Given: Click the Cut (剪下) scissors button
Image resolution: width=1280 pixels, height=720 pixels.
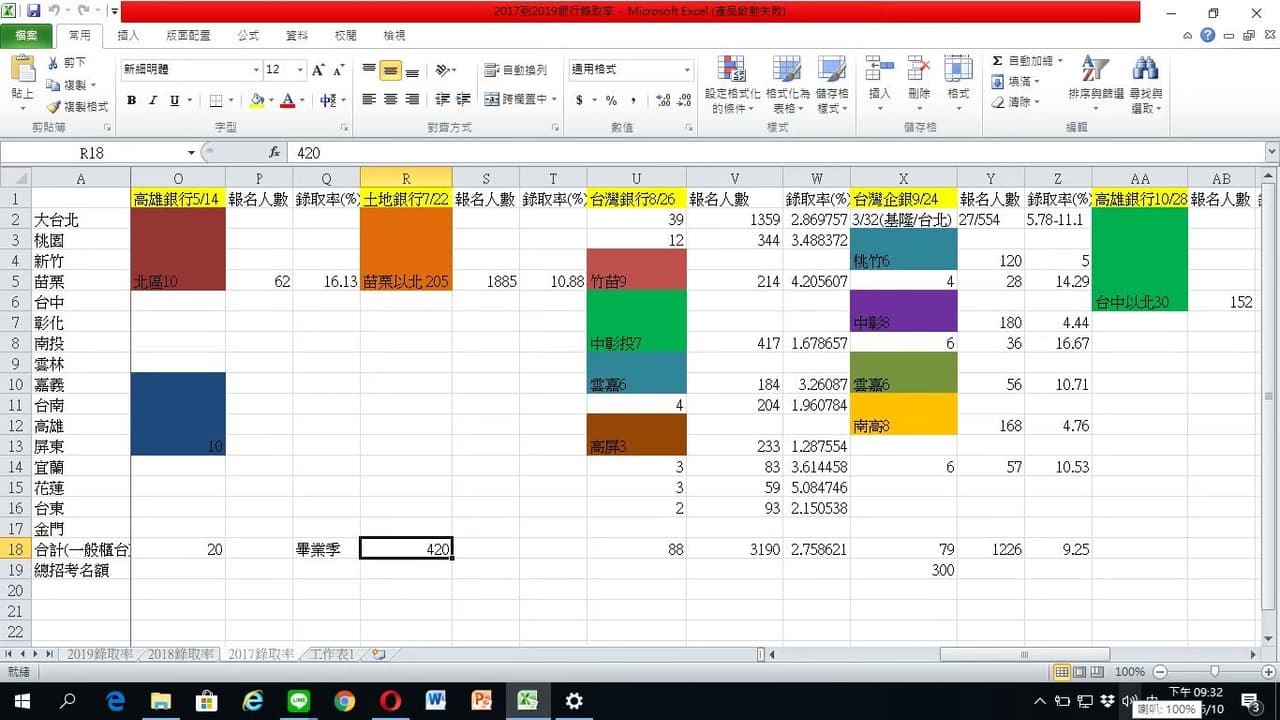Looking at the screenshot, I should (67, 64).
